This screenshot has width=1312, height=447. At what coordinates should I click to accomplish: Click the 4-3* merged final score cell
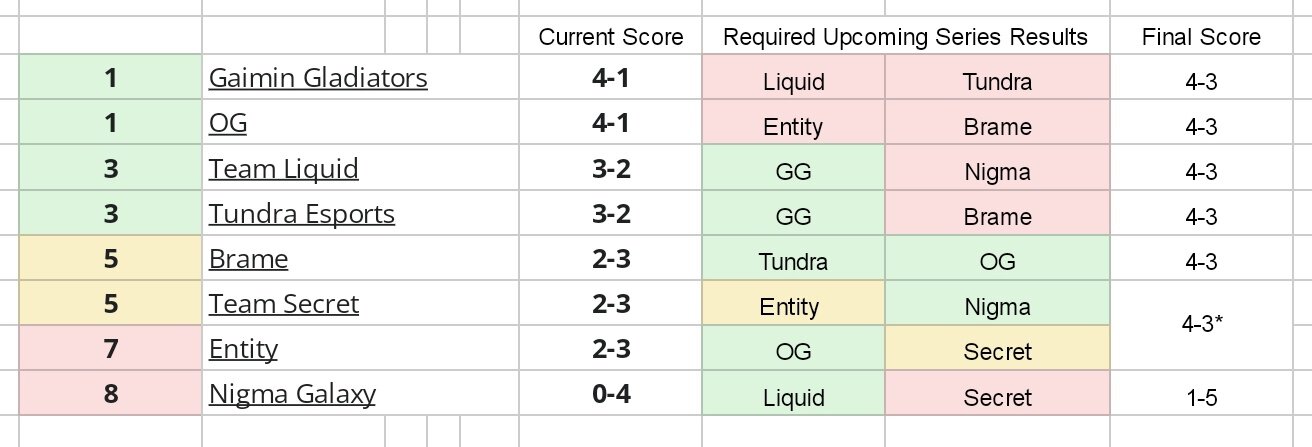[1200, 327]
